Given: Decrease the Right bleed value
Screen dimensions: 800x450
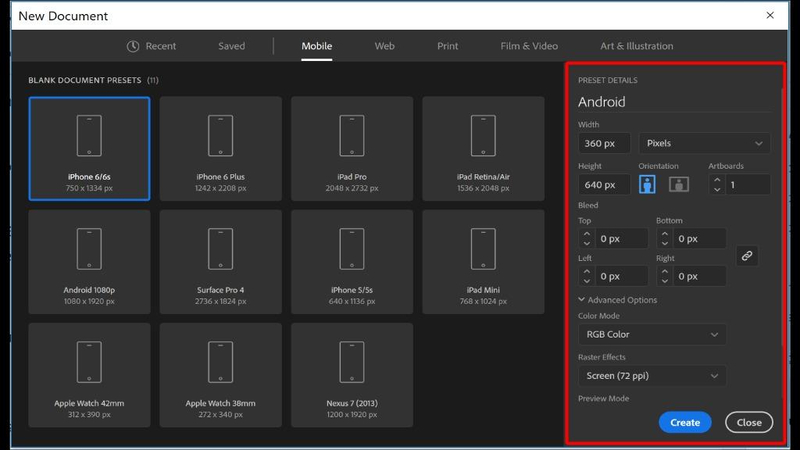Looking at the screenshot, I should click(664, 281).
